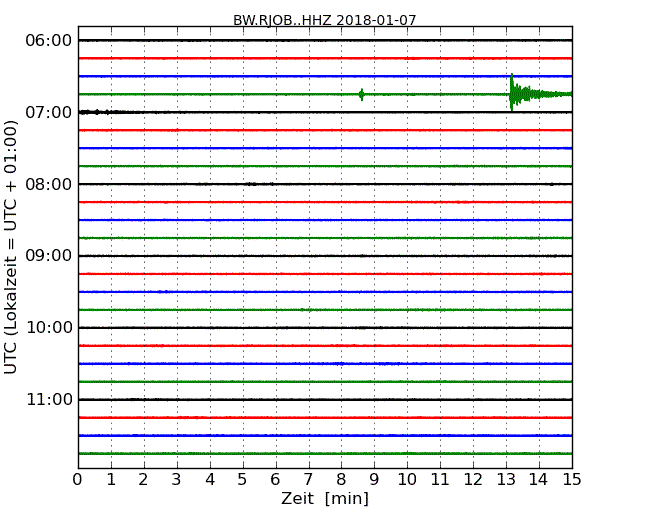Click x-axis tick label 2
Image resolution: width=650 pixels, height=520 pixels.
click(x=143, y=479)
